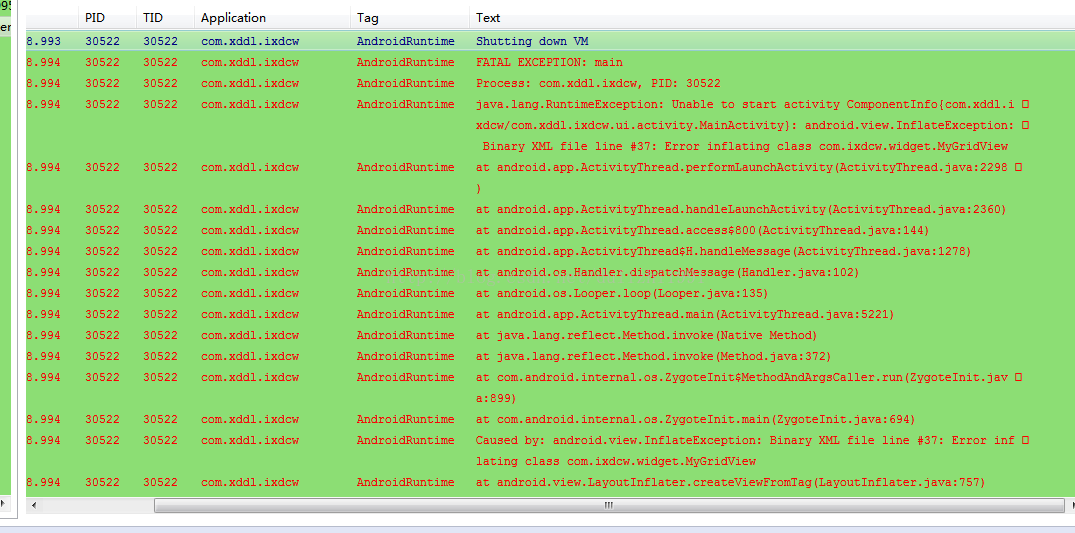
Task: Click the PID column header
Action: tap(94, 18)
